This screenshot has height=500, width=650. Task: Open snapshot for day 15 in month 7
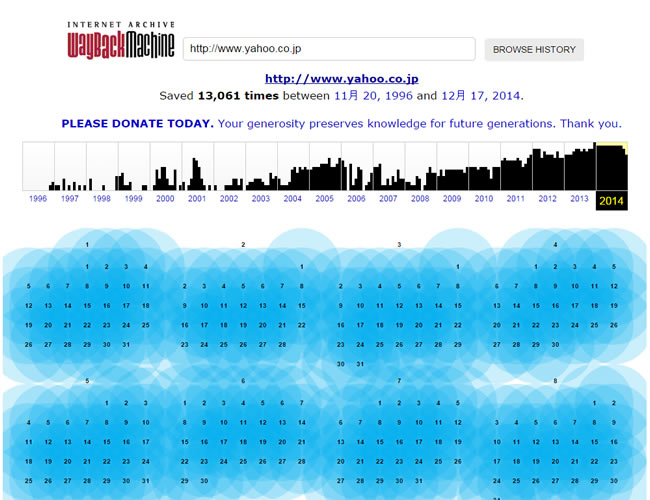click(x=380, y=442)
